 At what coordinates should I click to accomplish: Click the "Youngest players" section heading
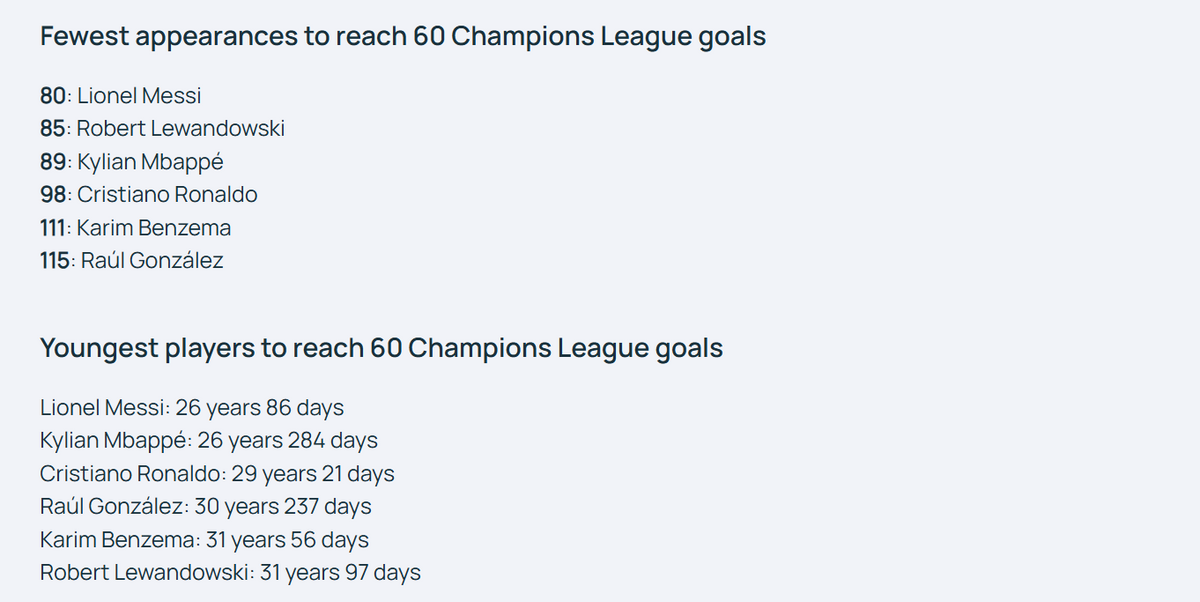381,349
